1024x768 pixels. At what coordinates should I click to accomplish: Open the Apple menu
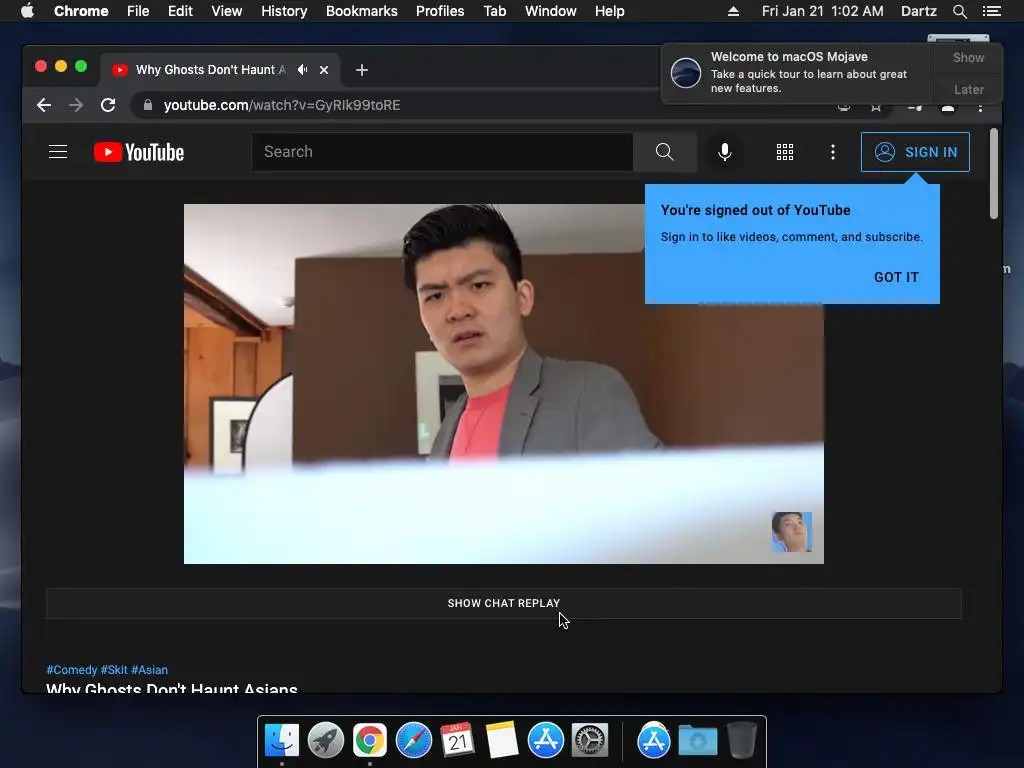27,11
